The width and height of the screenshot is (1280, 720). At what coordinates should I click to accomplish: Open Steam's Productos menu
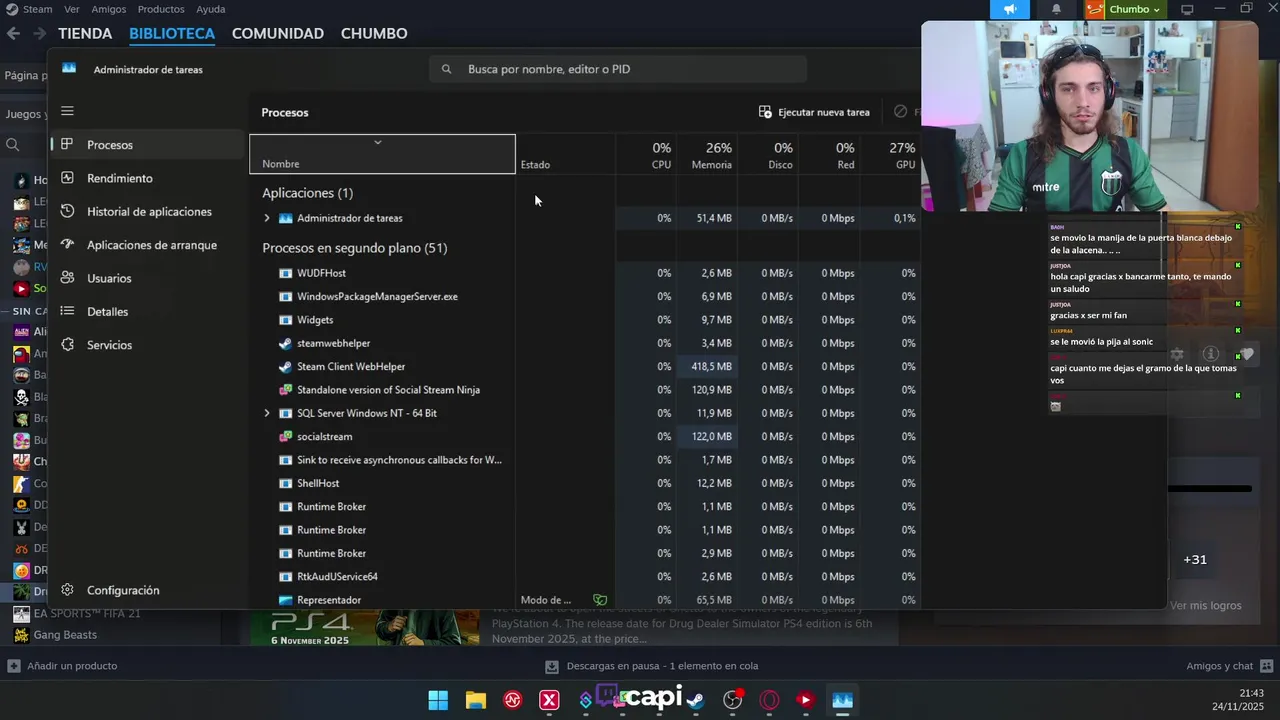tap(161, 9)
